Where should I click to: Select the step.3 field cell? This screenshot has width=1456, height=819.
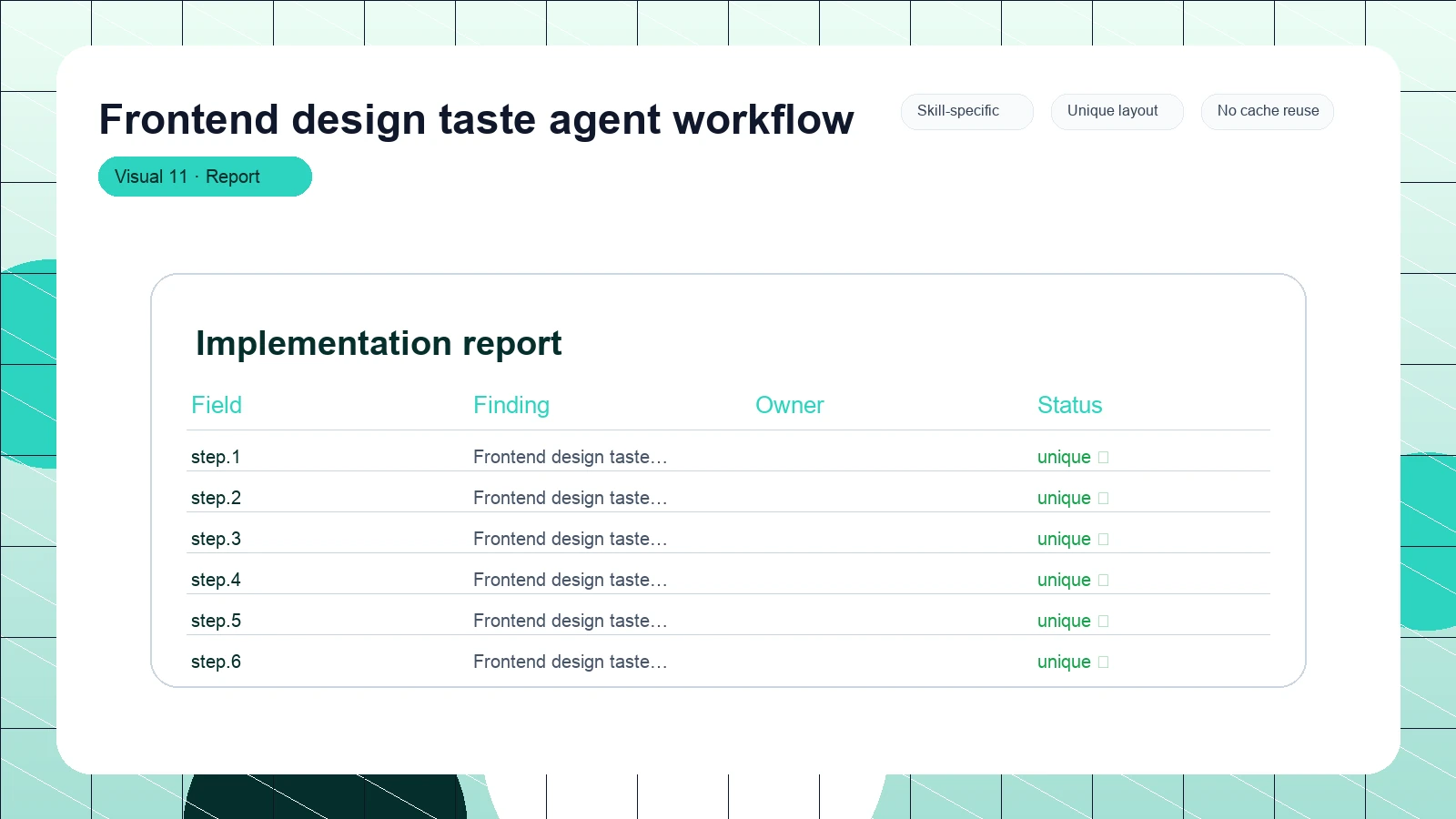(216, 539)
